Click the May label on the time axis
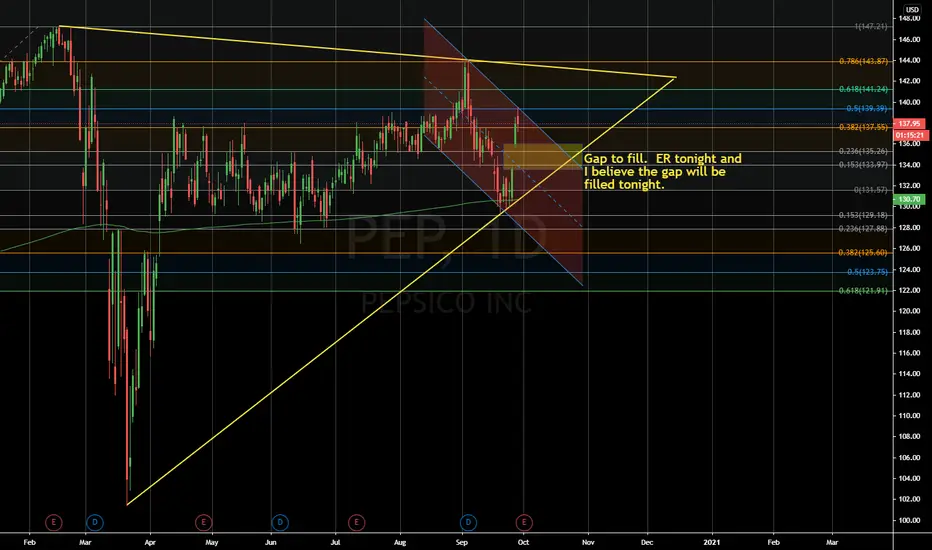 click(x=212, y=542)
